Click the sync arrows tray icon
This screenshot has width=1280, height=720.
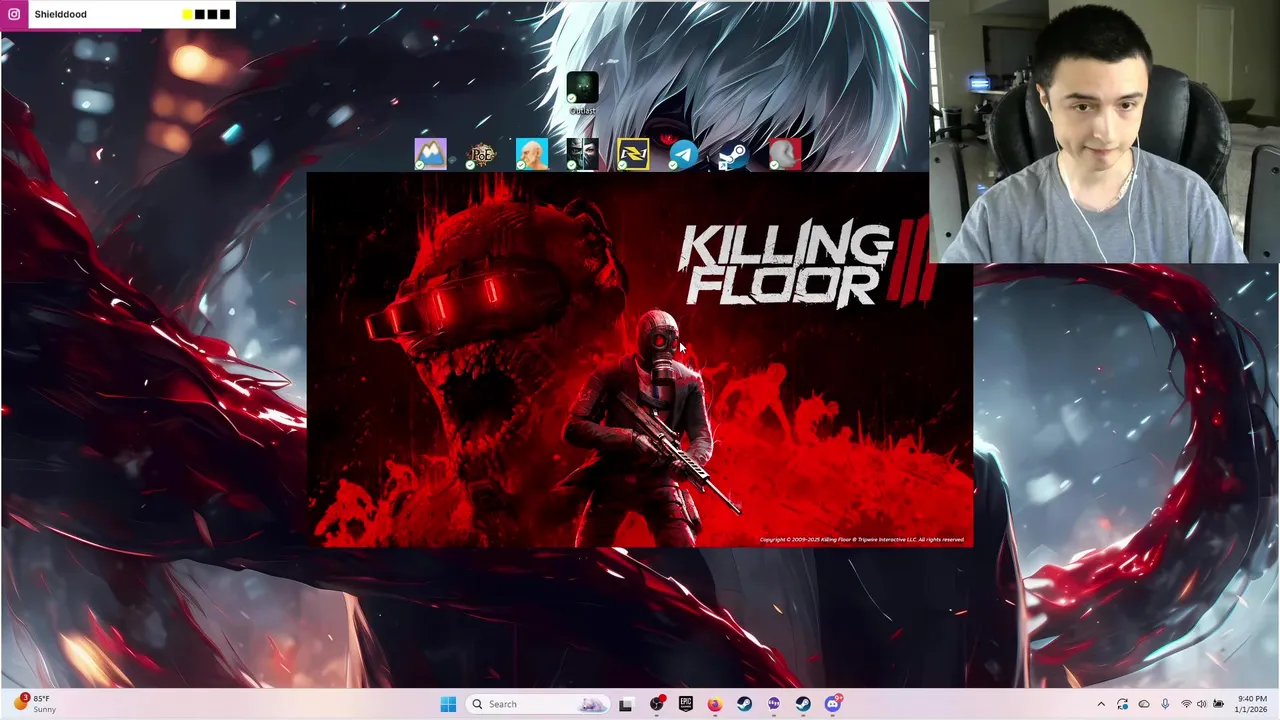coord(1123,704)
